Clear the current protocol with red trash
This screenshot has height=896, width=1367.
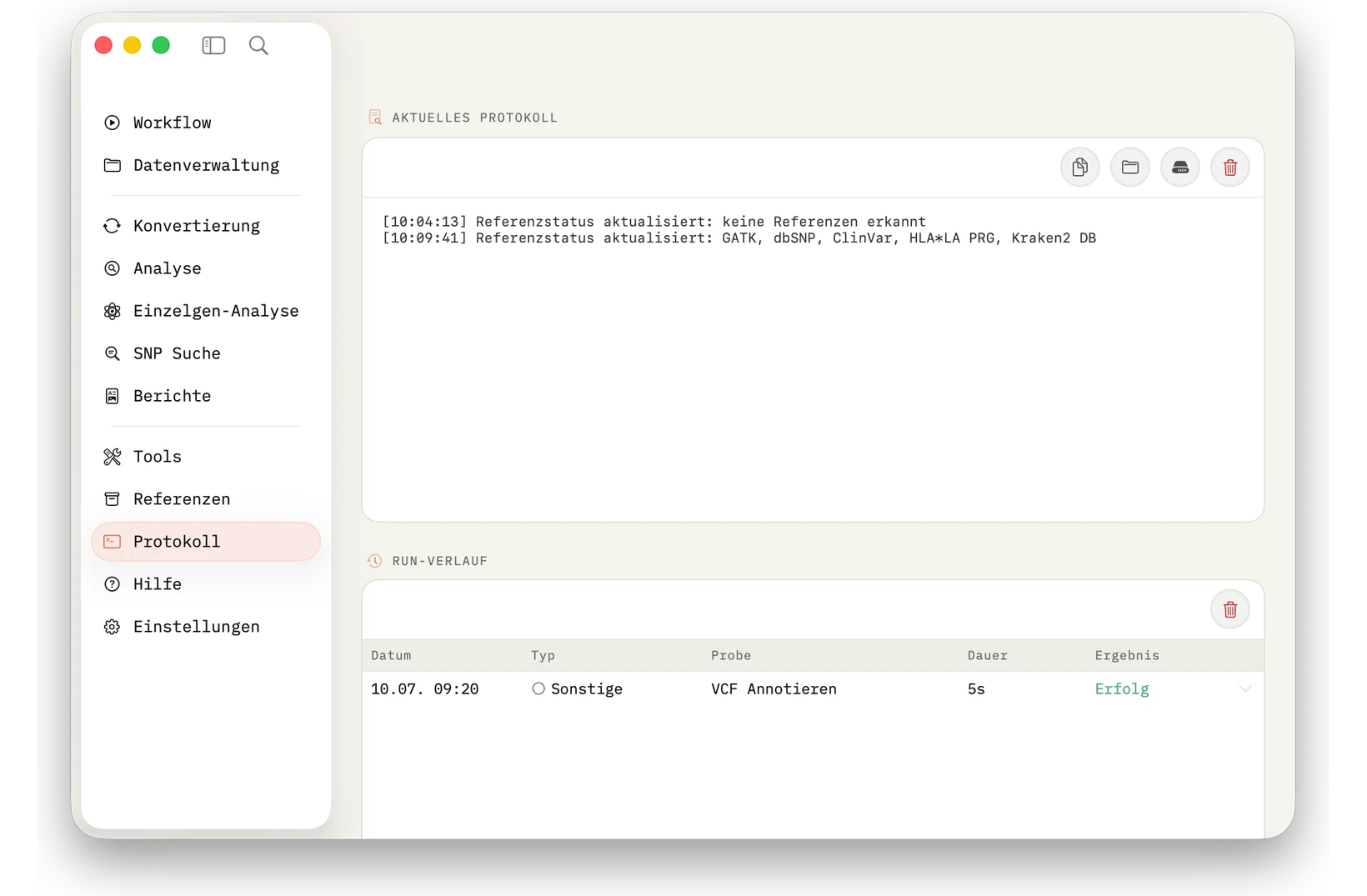tap(1229, 168)
